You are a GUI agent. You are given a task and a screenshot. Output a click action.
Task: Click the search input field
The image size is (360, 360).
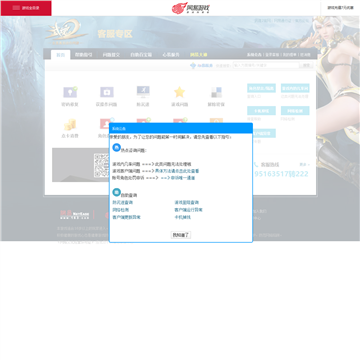(266, 65)
